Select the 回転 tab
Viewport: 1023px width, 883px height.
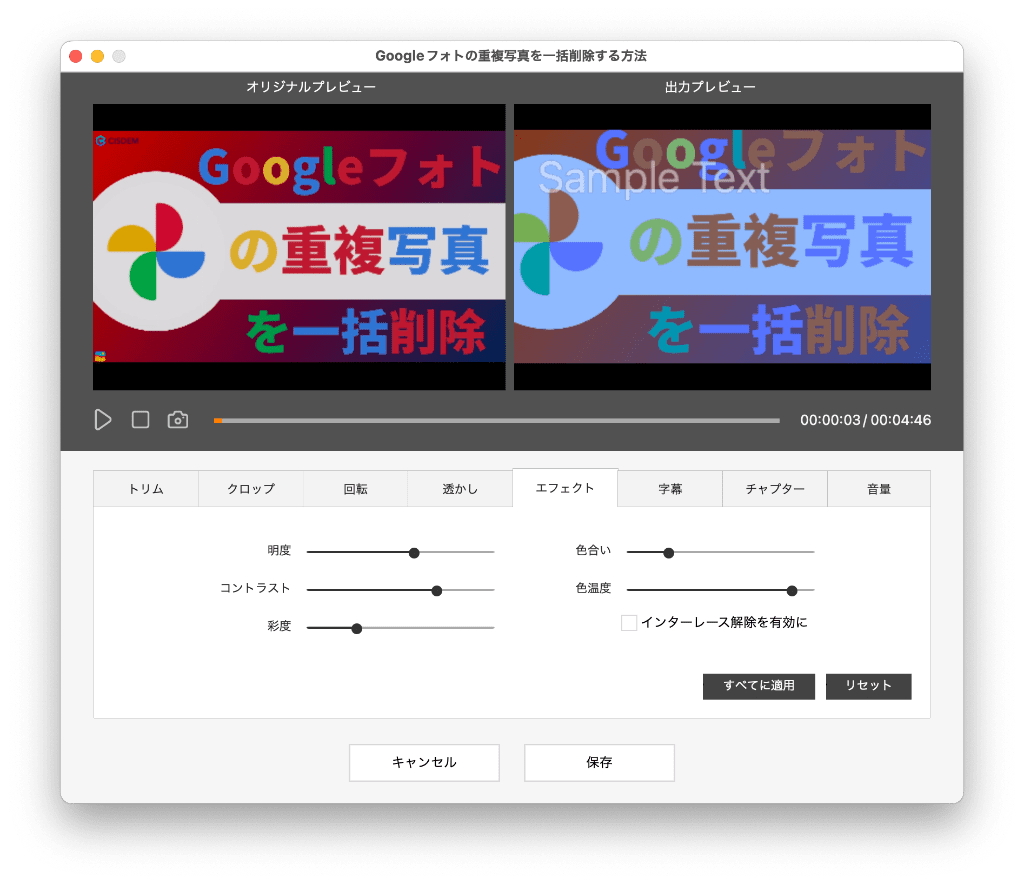(356, 489)
